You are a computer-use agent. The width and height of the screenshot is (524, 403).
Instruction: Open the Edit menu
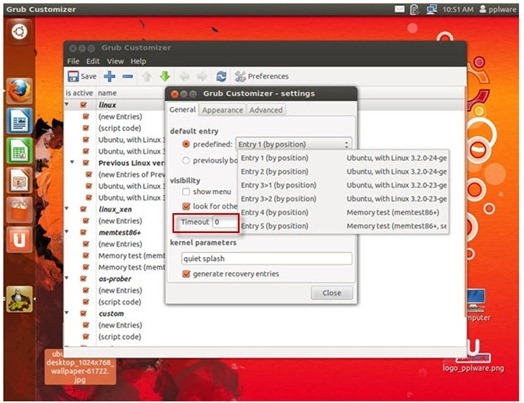(93, 61)
